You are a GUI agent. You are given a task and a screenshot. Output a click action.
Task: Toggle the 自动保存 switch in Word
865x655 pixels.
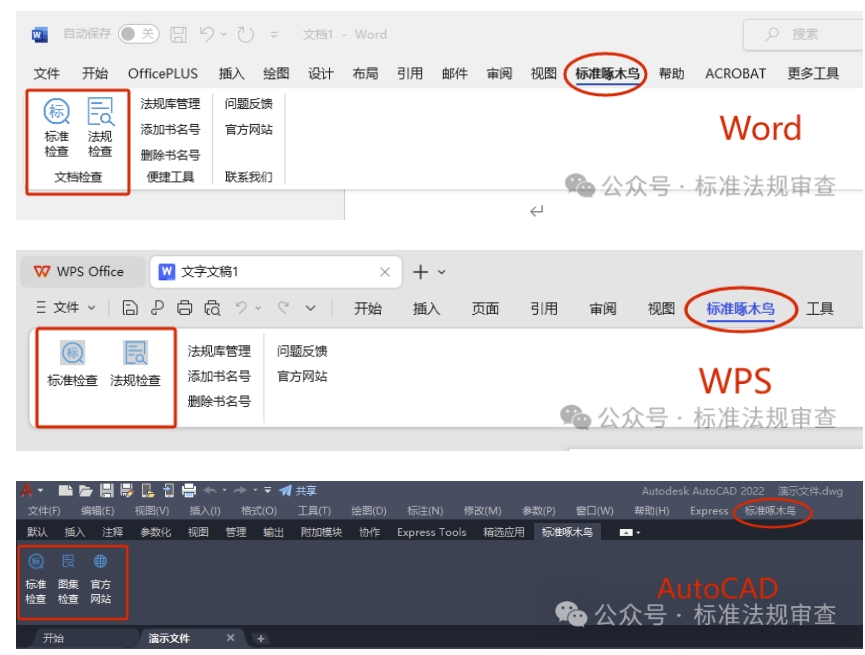click(x=138, y=34)
